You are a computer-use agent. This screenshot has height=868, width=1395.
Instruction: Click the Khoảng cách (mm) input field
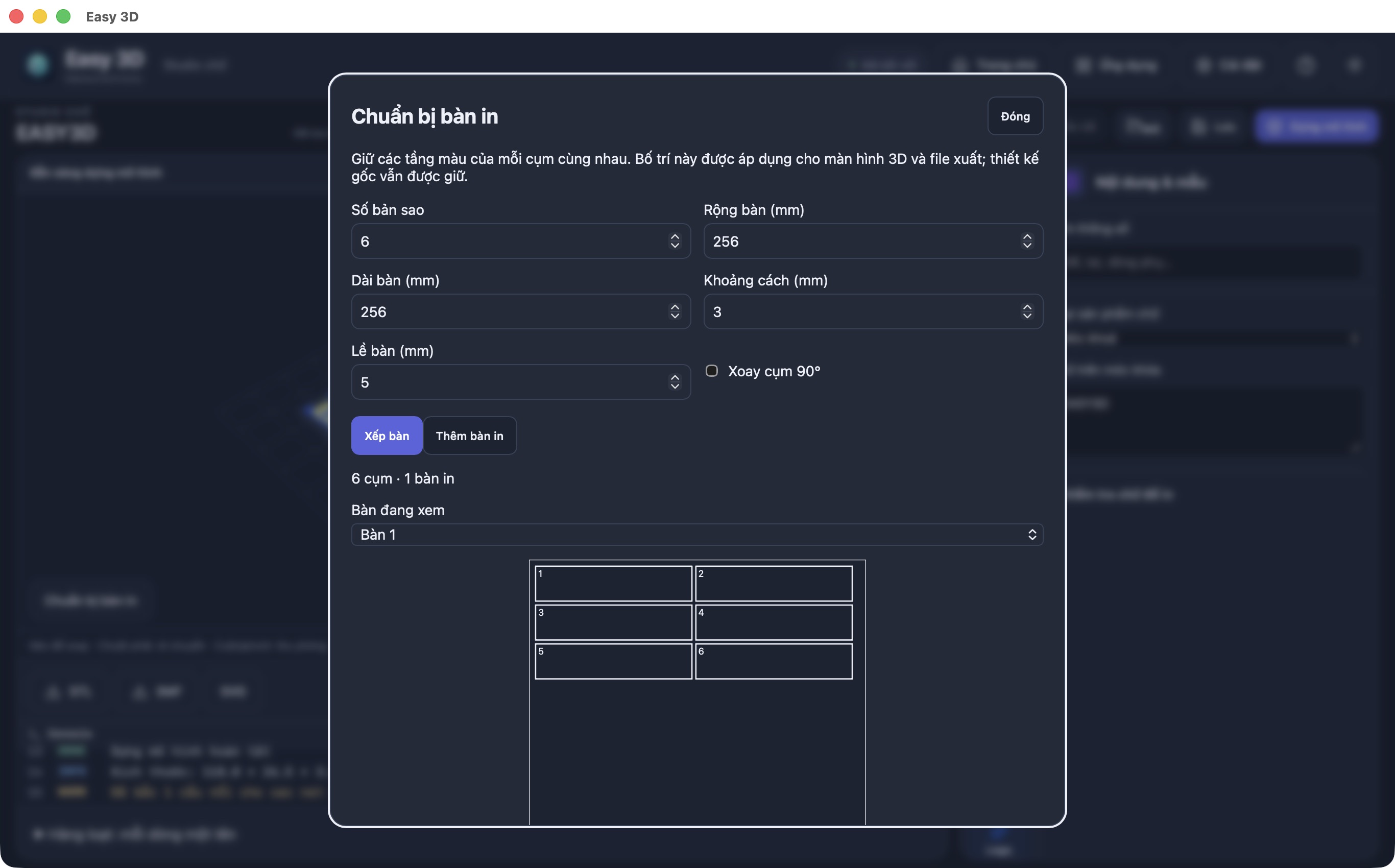(873, 311)
